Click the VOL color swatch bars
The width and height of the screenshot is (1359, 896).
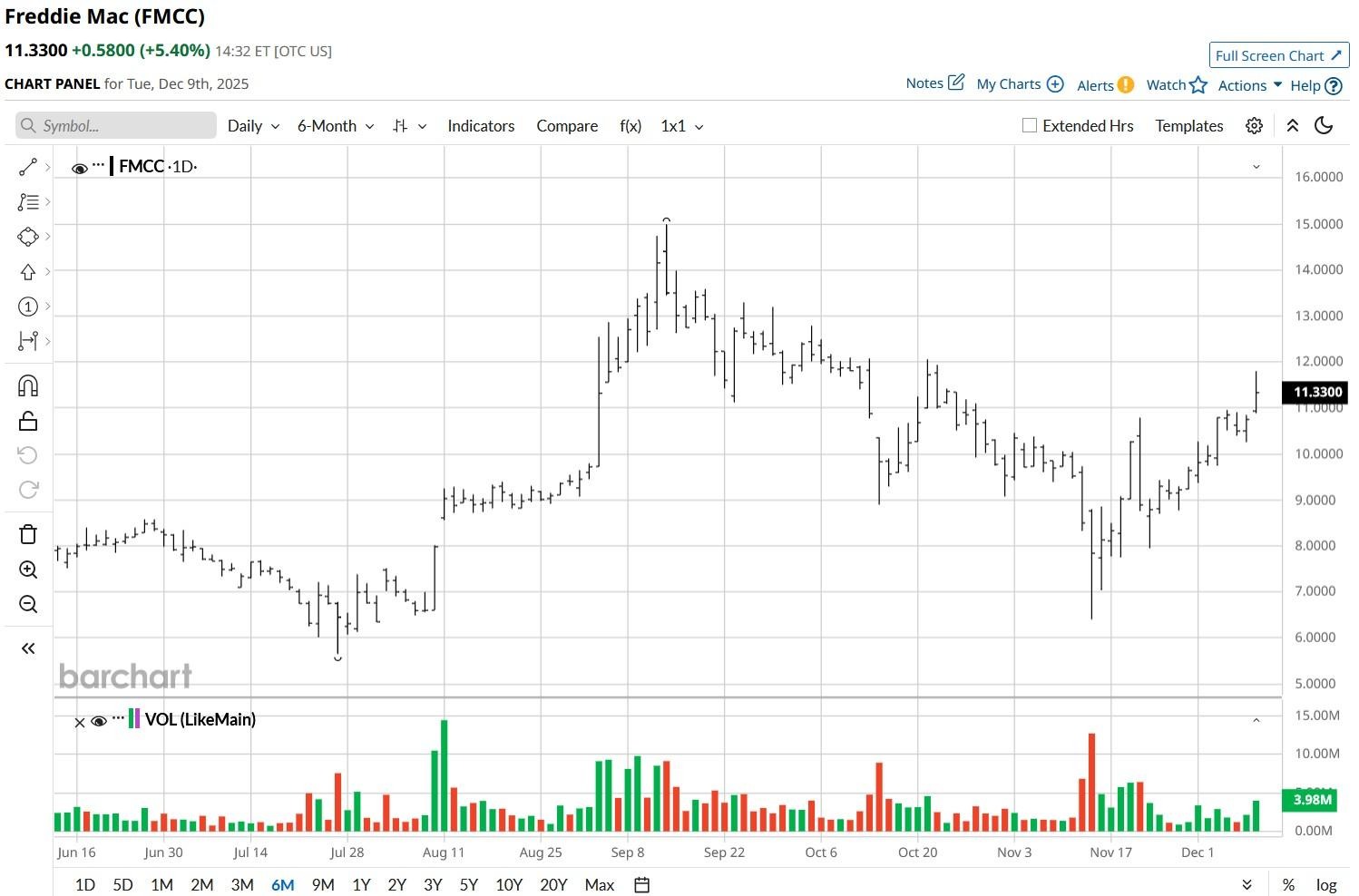point(135,719)
